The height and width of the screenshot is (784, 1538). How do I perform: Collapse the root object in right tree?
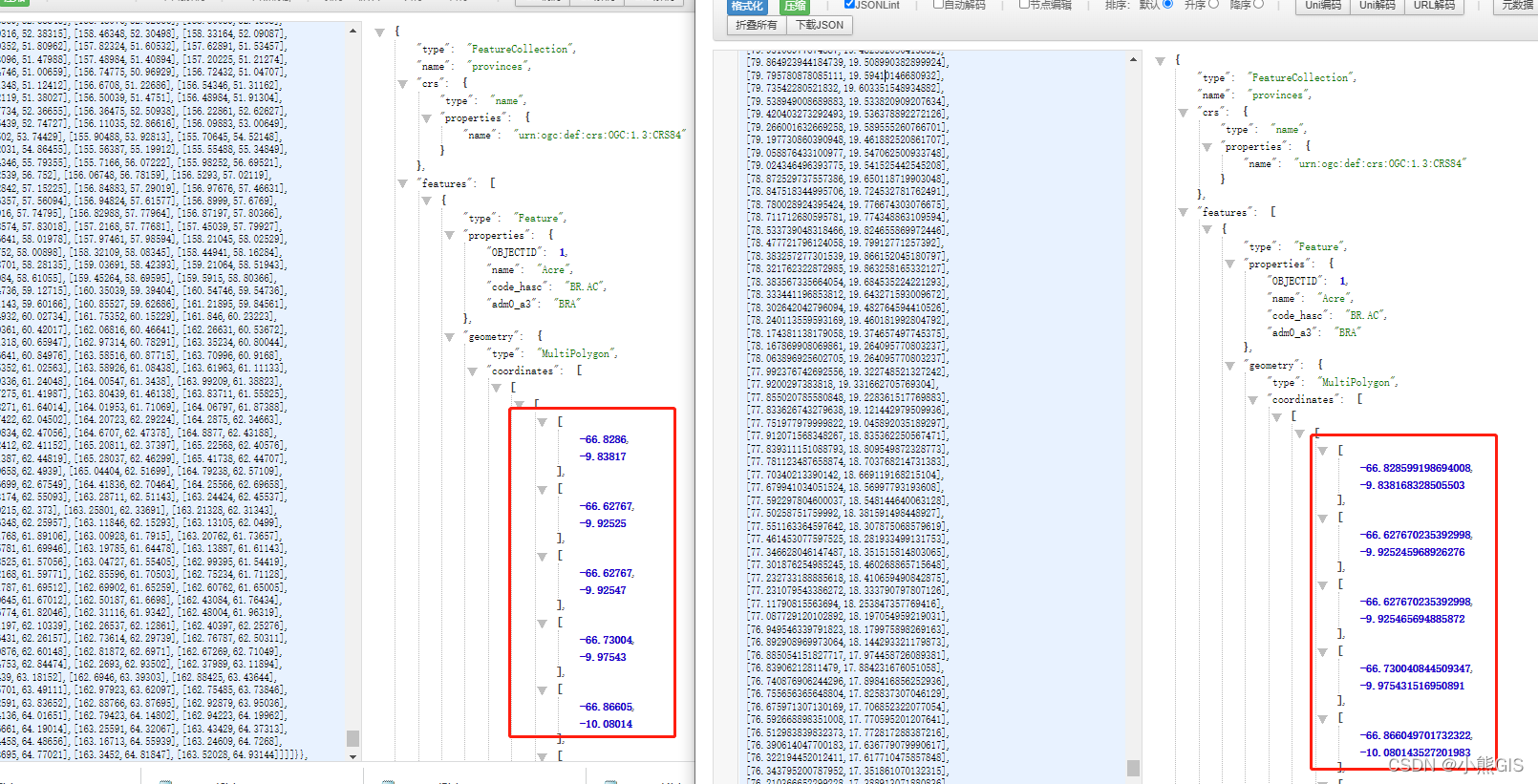coord(1160,61)
